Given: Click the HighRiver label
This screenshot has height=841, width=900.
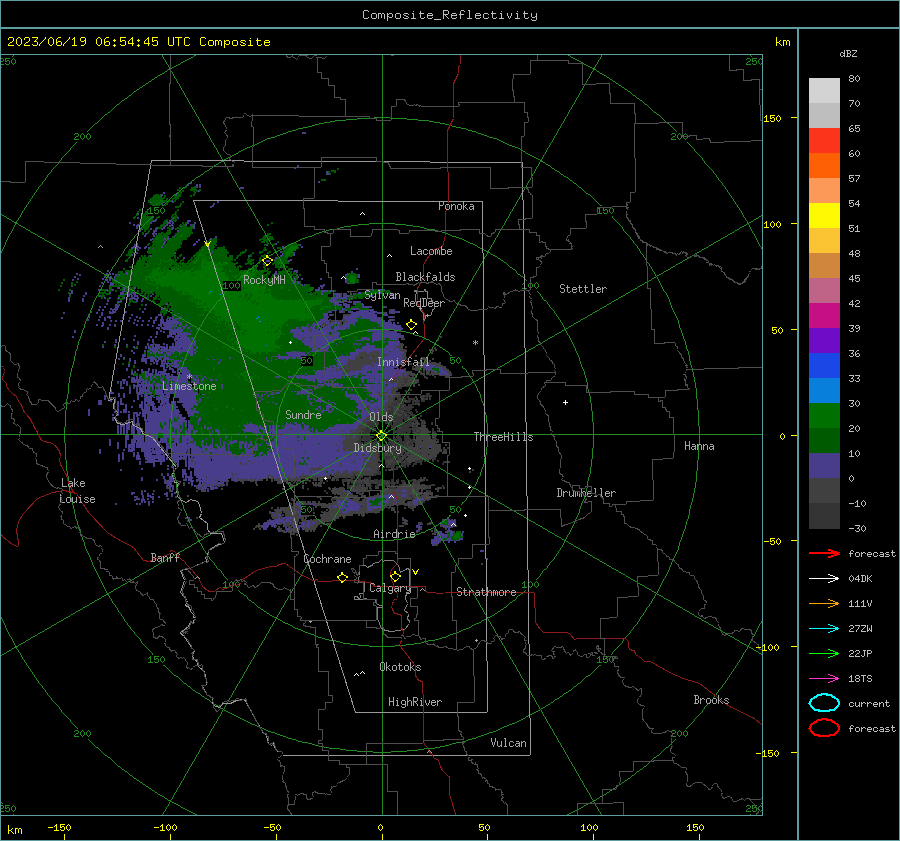Looking at the screenshot, I should [415, 702].
